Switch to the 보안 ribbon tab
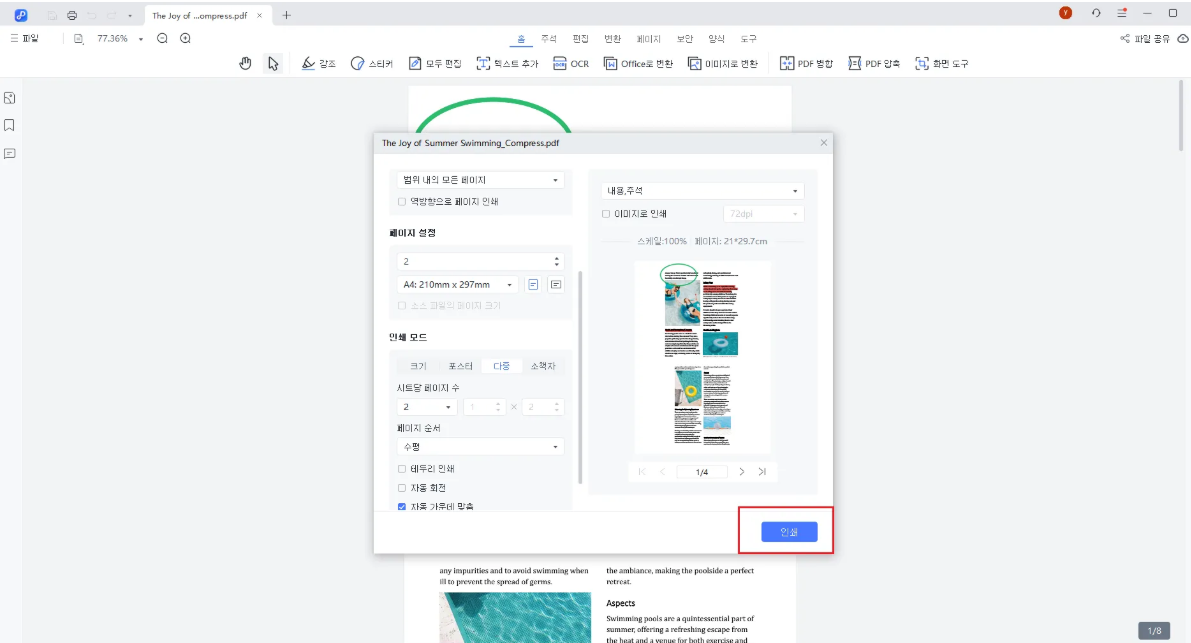The height and width of the screenshot is (643, 1191). pyautogui.click(x=684, y=39)
